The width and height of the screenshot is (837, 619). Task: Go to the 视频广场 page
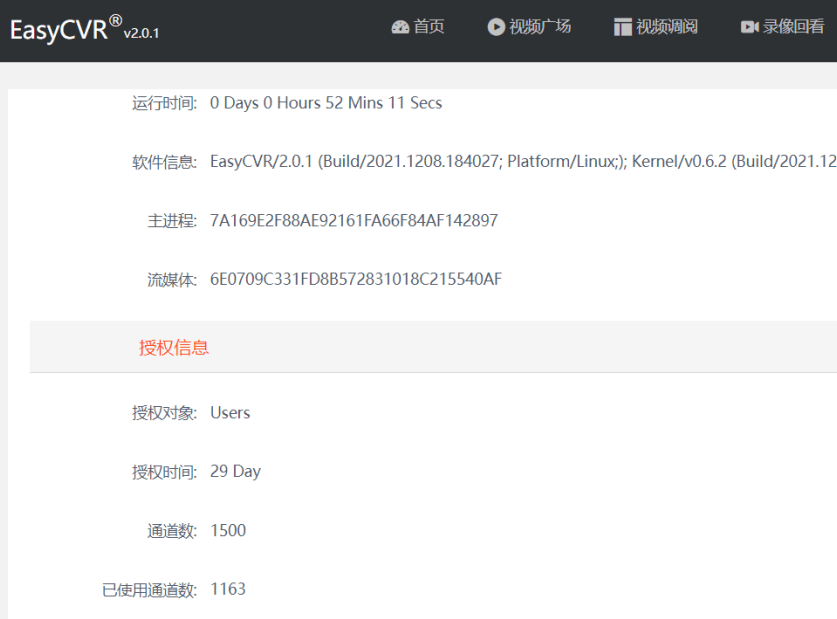(x=540, y=27)
